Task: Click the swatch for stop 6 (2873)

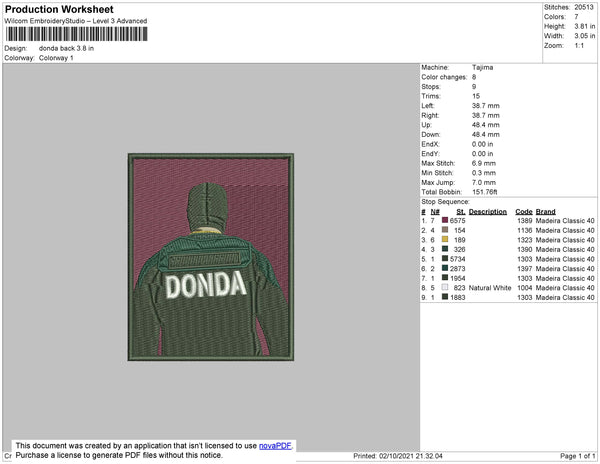Action: pos(445,268)
